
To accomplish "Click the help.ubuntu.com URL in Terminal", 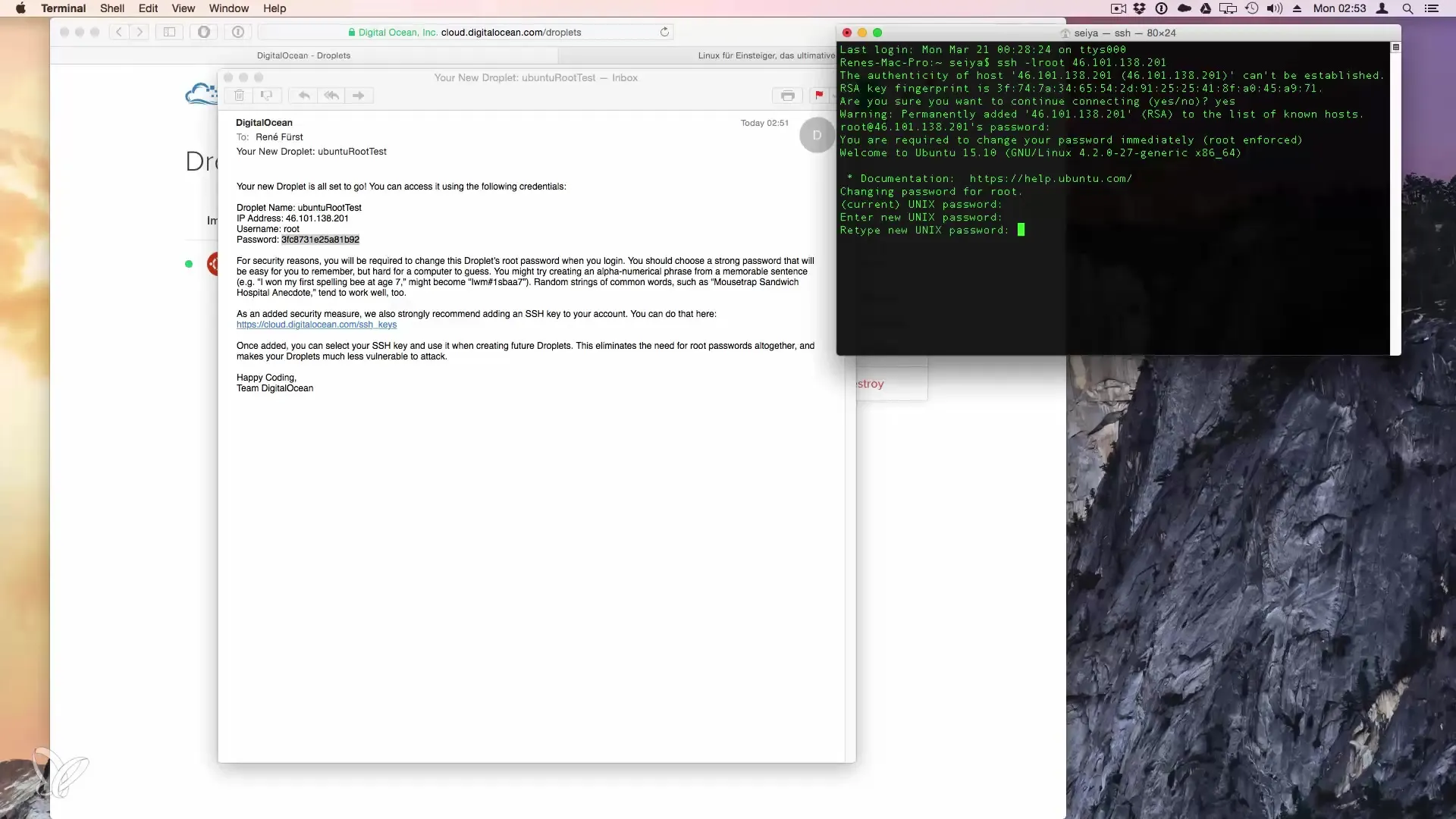I will click(x=1050, y=179).
